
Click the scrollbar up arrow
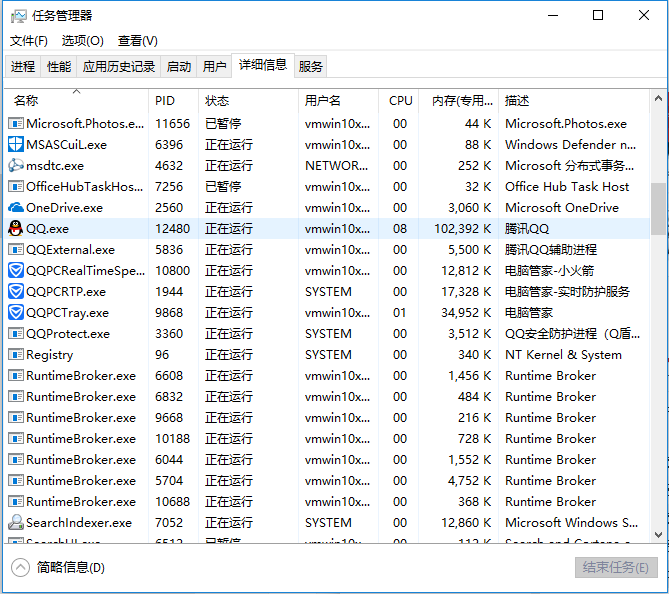[658, 99]
